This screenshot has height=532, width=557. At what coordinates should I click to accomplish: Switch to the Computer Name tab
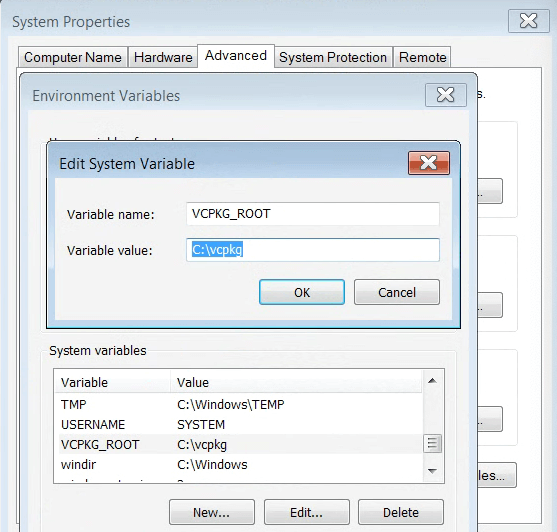pos(73,57)
